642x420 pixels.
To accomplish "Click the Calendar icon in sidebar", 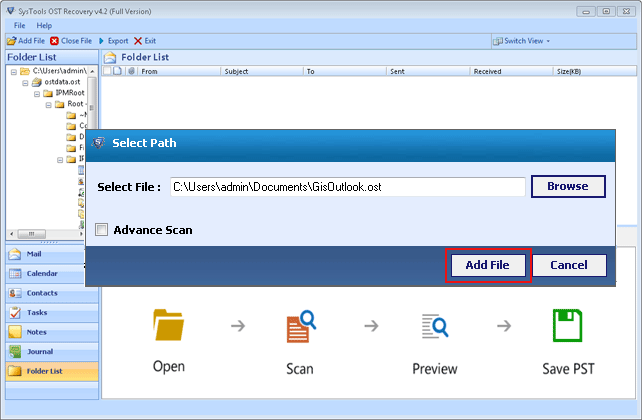I will [15, 273].
